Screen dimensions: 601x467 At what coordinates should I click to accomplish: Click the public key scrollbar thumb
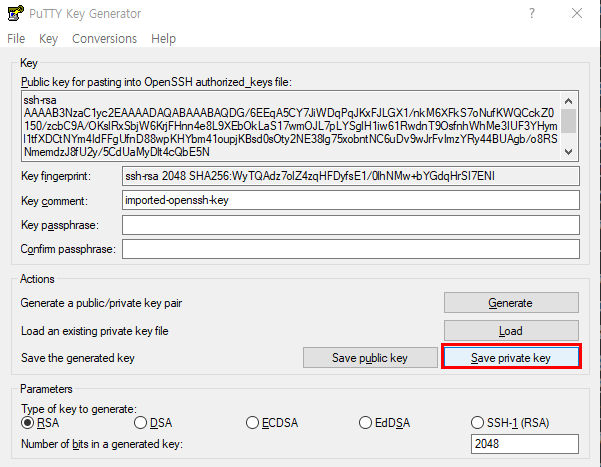[569, 121]
